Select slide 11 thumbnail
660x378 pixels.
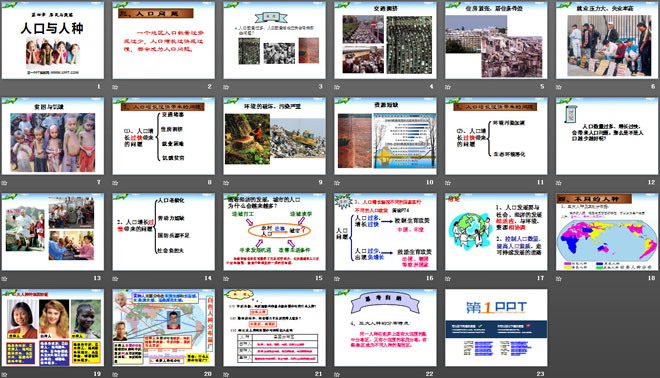[x=496, y=136]
